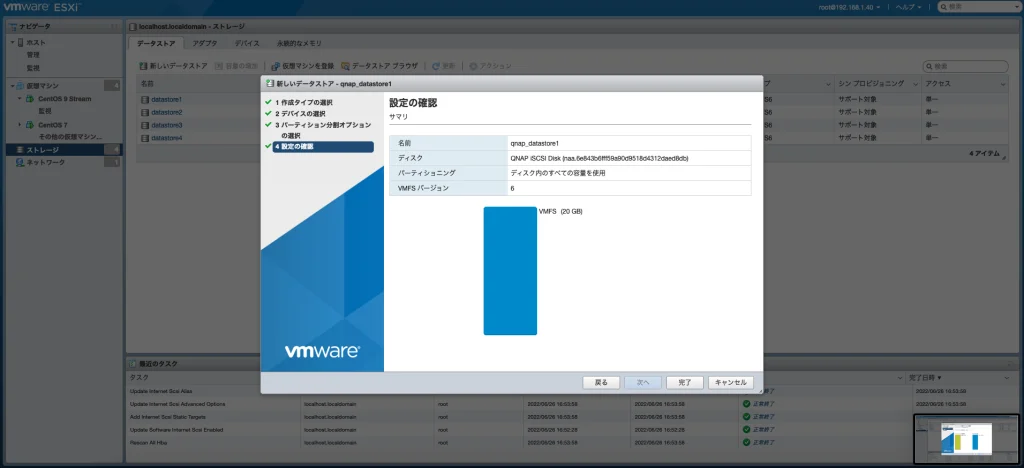Click the 戻る button in the wizard

click(601, 382)
